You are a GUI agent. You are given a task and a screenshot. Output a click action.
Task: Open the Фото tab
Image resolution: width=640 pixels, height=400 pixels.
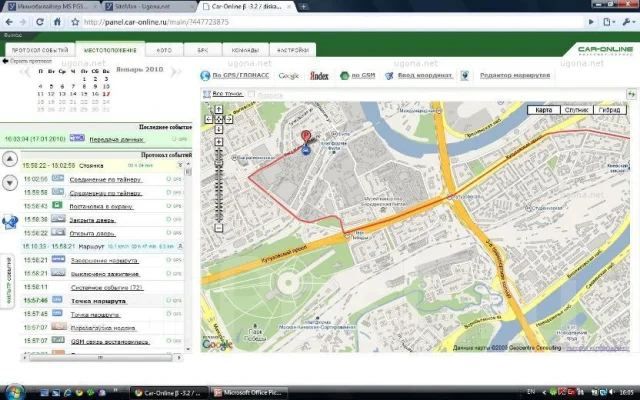coord(164,50)
